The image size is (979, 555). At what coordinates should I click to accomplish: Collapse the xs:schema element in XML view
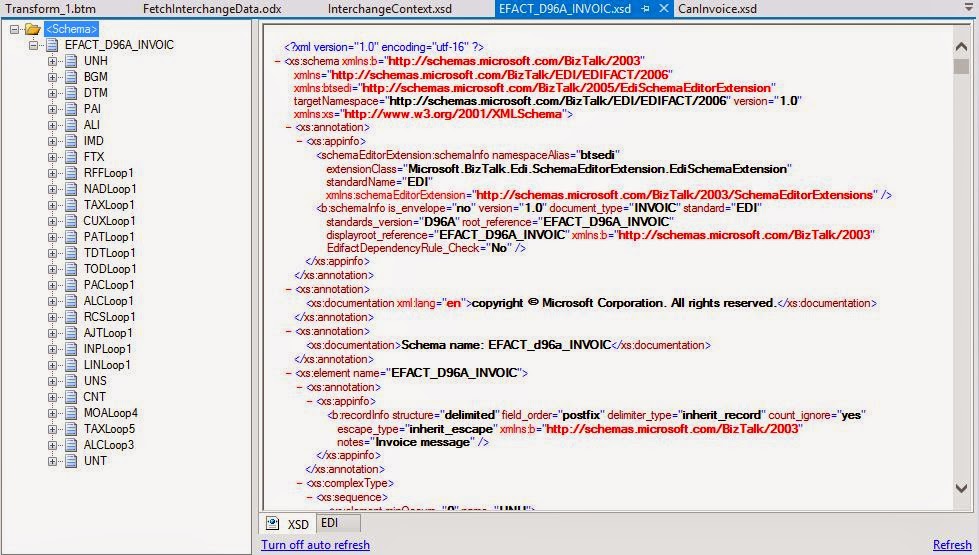click(x=277, y=61)
